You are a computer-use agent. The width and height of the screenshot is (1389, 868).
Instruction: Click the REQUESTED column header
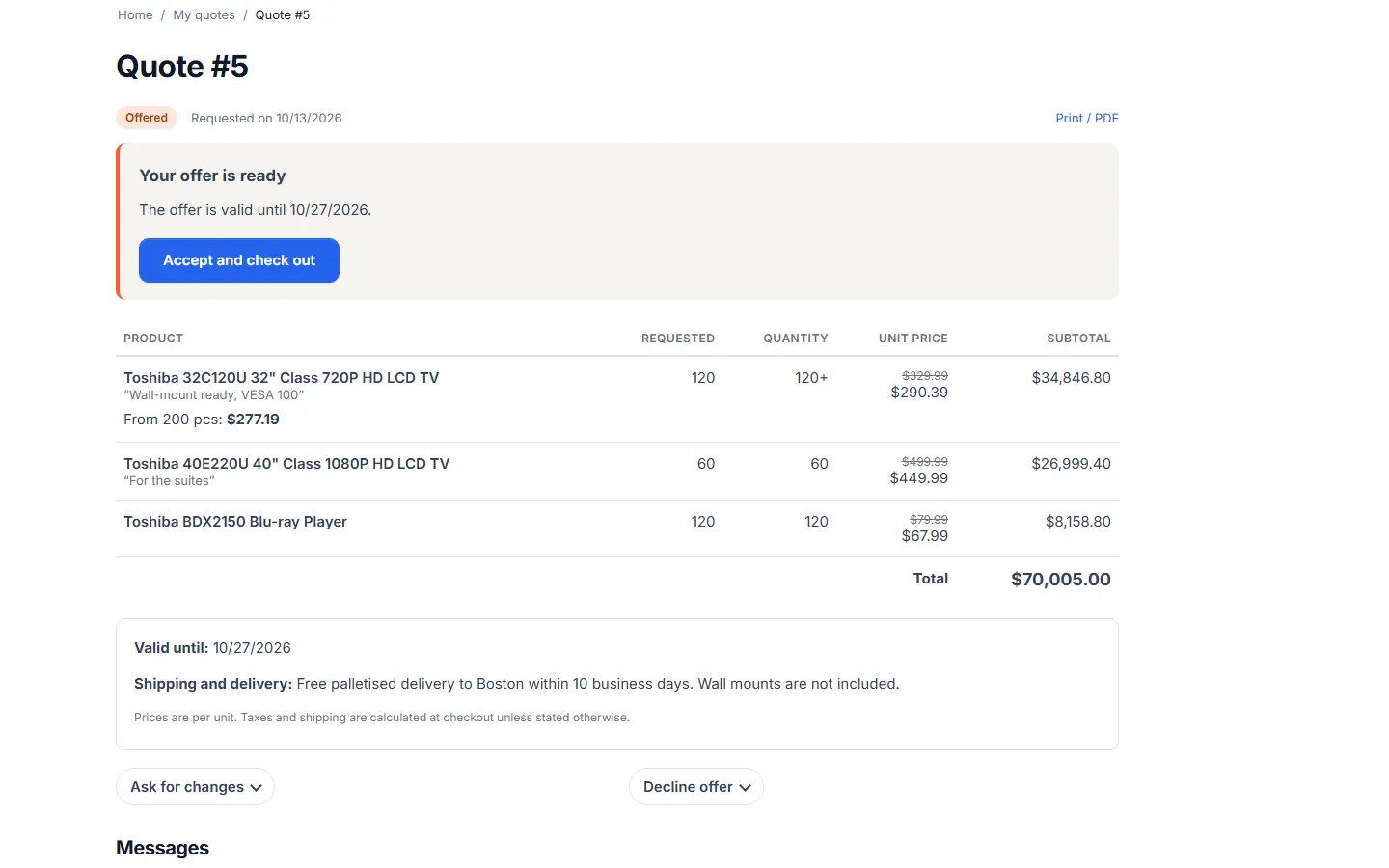click(678, 338)
